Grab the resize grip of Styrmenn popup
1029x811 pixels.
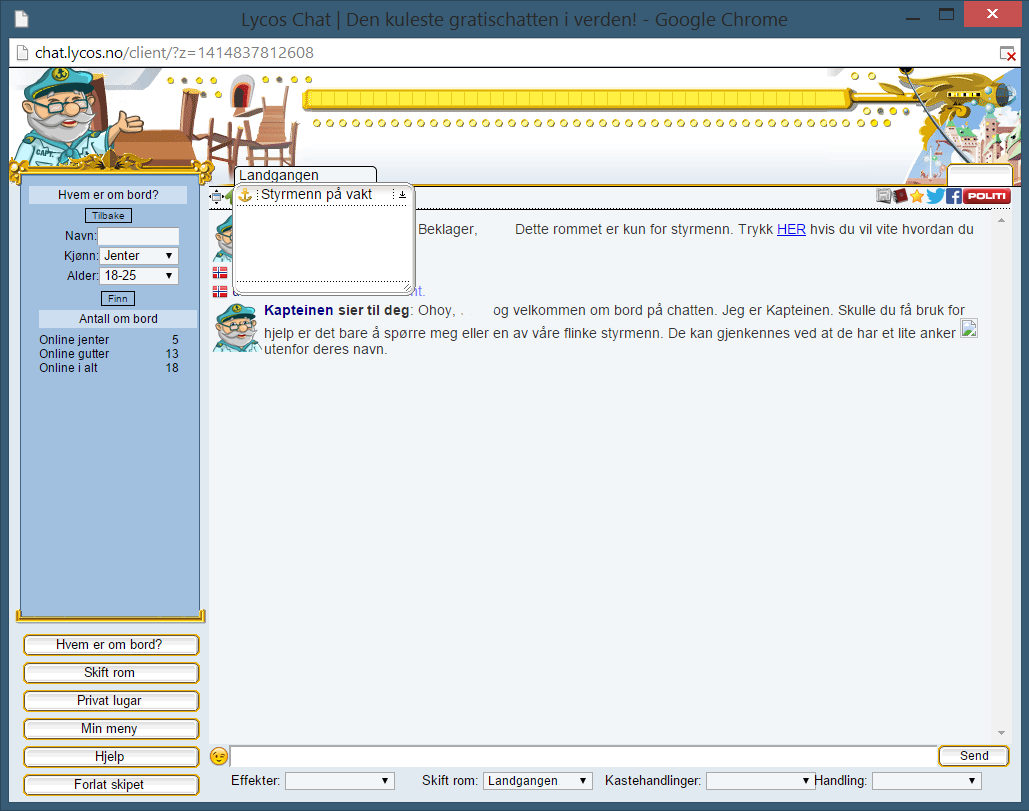(x=407, y=288)
